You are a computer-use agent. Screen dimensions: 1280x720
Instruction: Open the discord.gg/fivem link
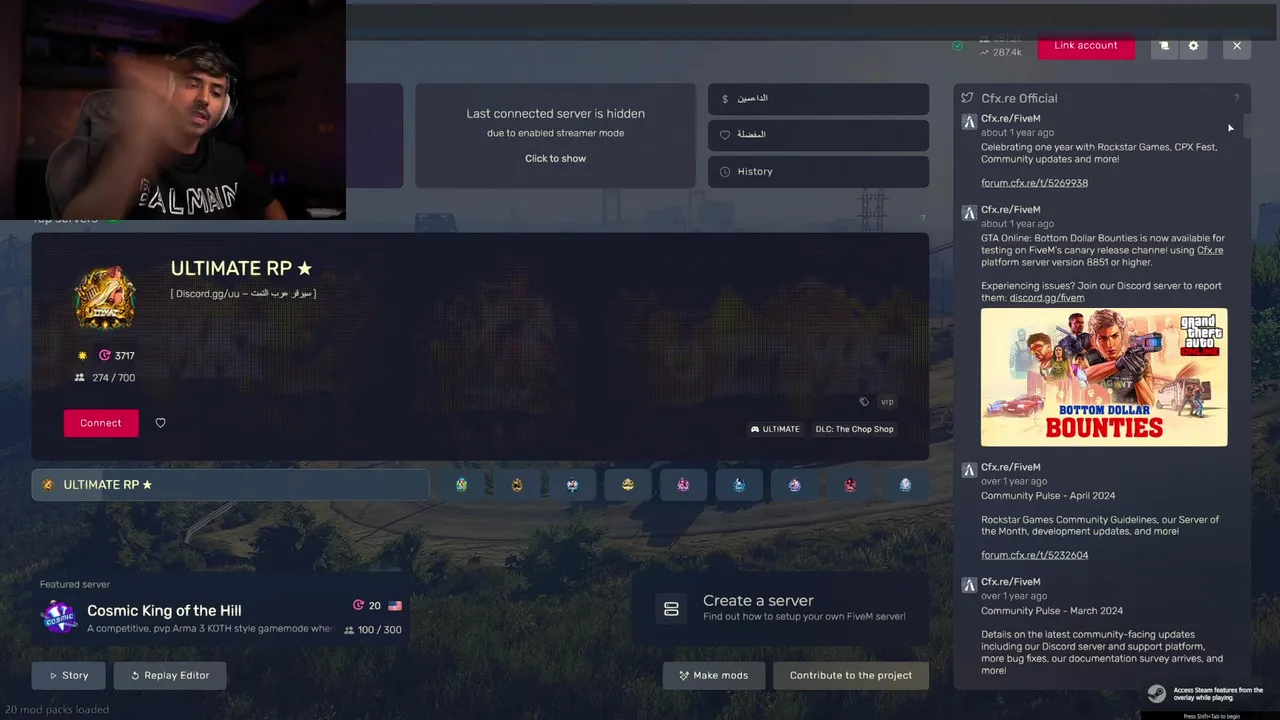point(1047,298)
